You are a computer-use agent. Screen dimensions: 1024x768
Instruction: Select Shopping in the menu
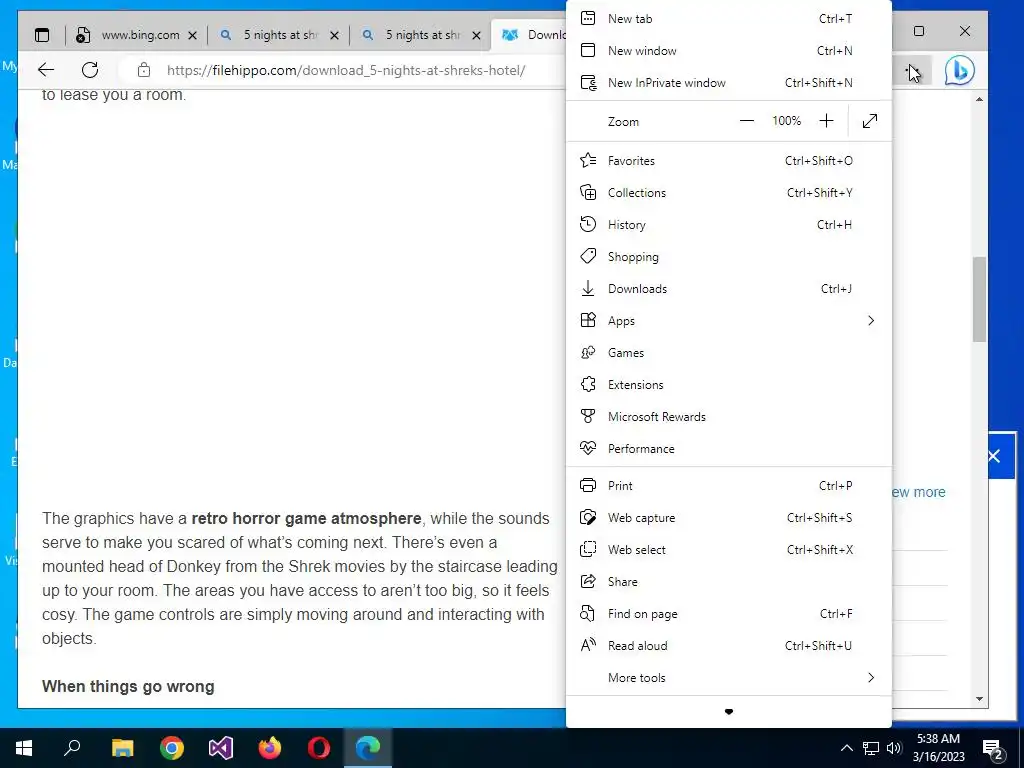[x=729, y=257]
